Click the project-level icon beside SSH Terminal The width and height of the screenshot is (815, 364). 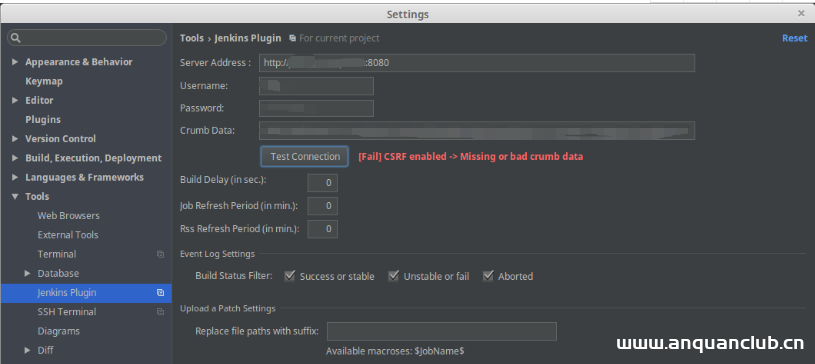point(161,312)
